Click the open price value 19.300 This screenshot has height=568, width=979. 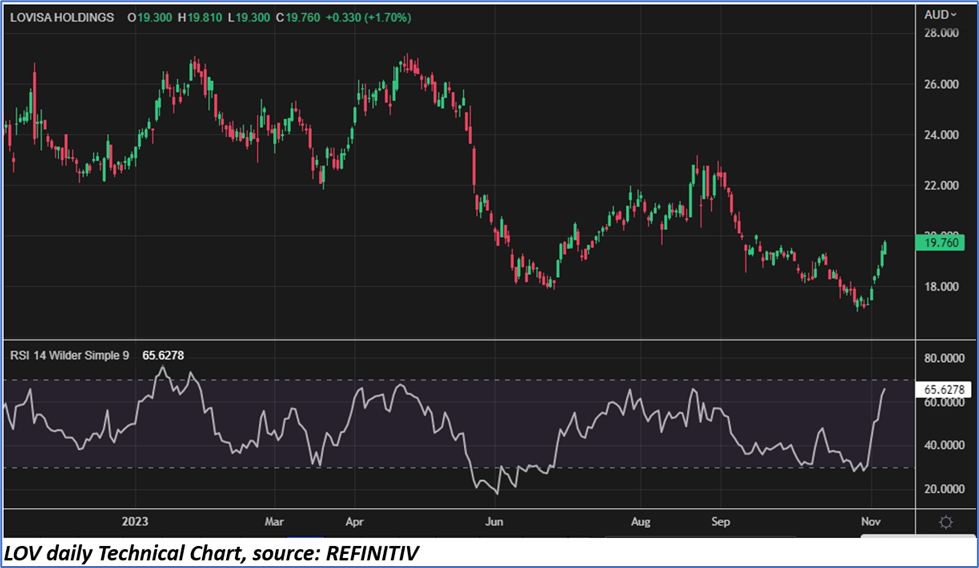click(154, 17)
